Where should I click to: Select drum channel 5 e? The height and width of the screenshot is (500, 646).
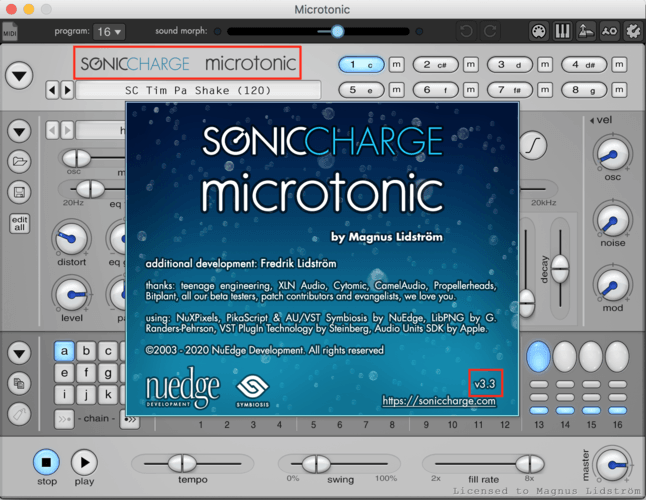pyautogui.click(x=361, y=90)
